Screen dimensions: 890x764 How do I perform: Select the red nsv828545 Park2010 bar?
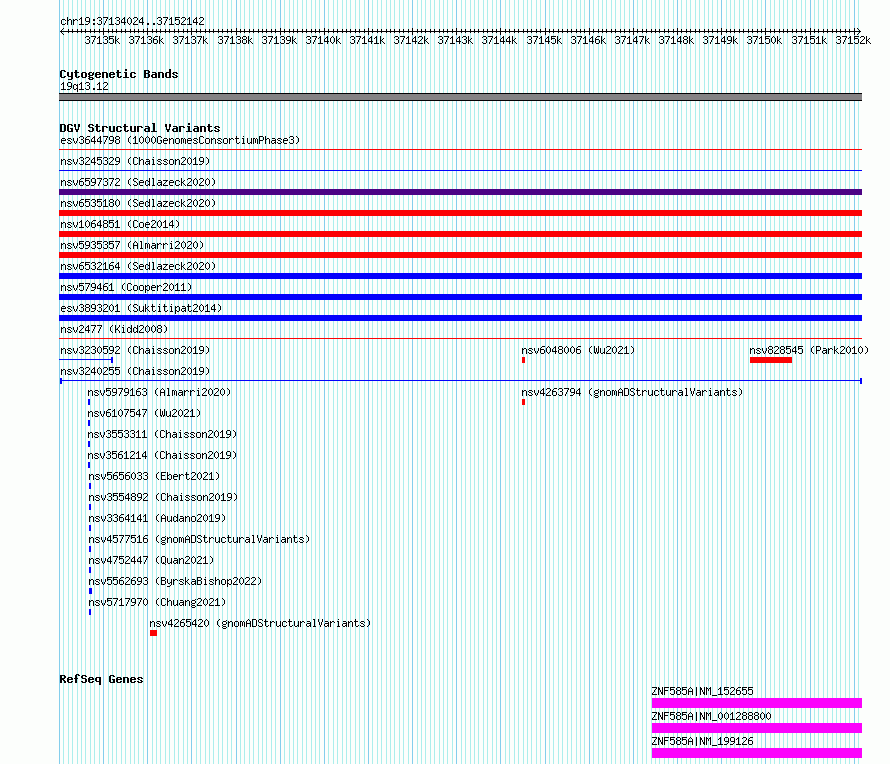tap(771, 360)
